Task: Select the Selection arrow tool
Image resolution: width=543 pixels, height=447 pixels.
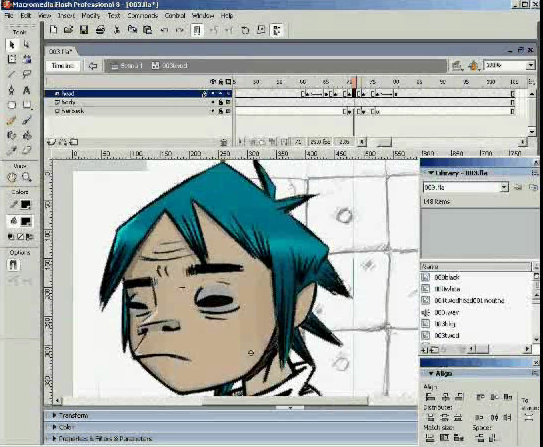Action: pyautogui.click(x=12, y=45)
